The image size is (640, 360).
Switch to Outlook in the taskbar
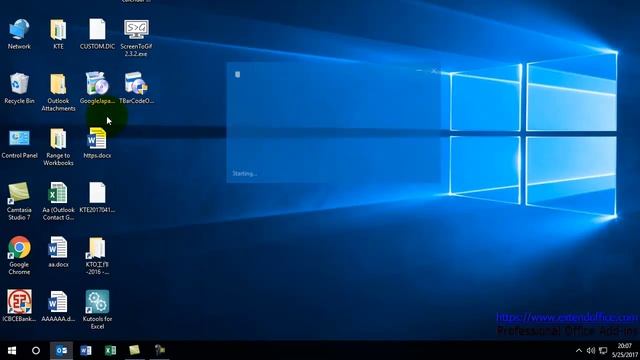[x=62, y=350]
